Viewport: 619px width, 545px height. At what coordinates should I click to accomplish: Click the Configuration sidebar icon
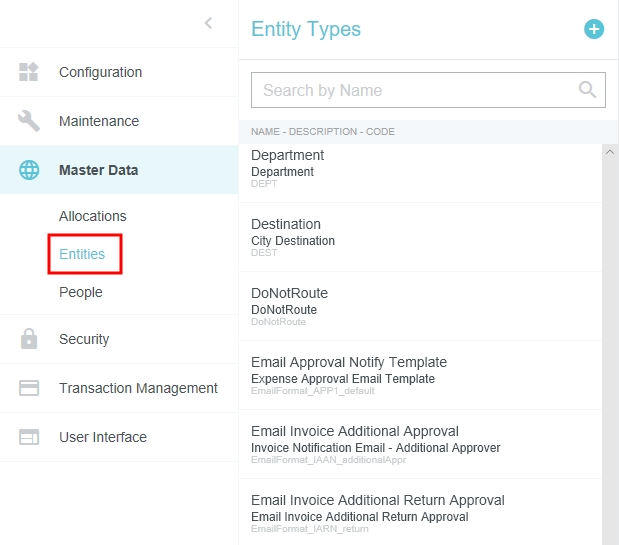click(x=29, y=72)
